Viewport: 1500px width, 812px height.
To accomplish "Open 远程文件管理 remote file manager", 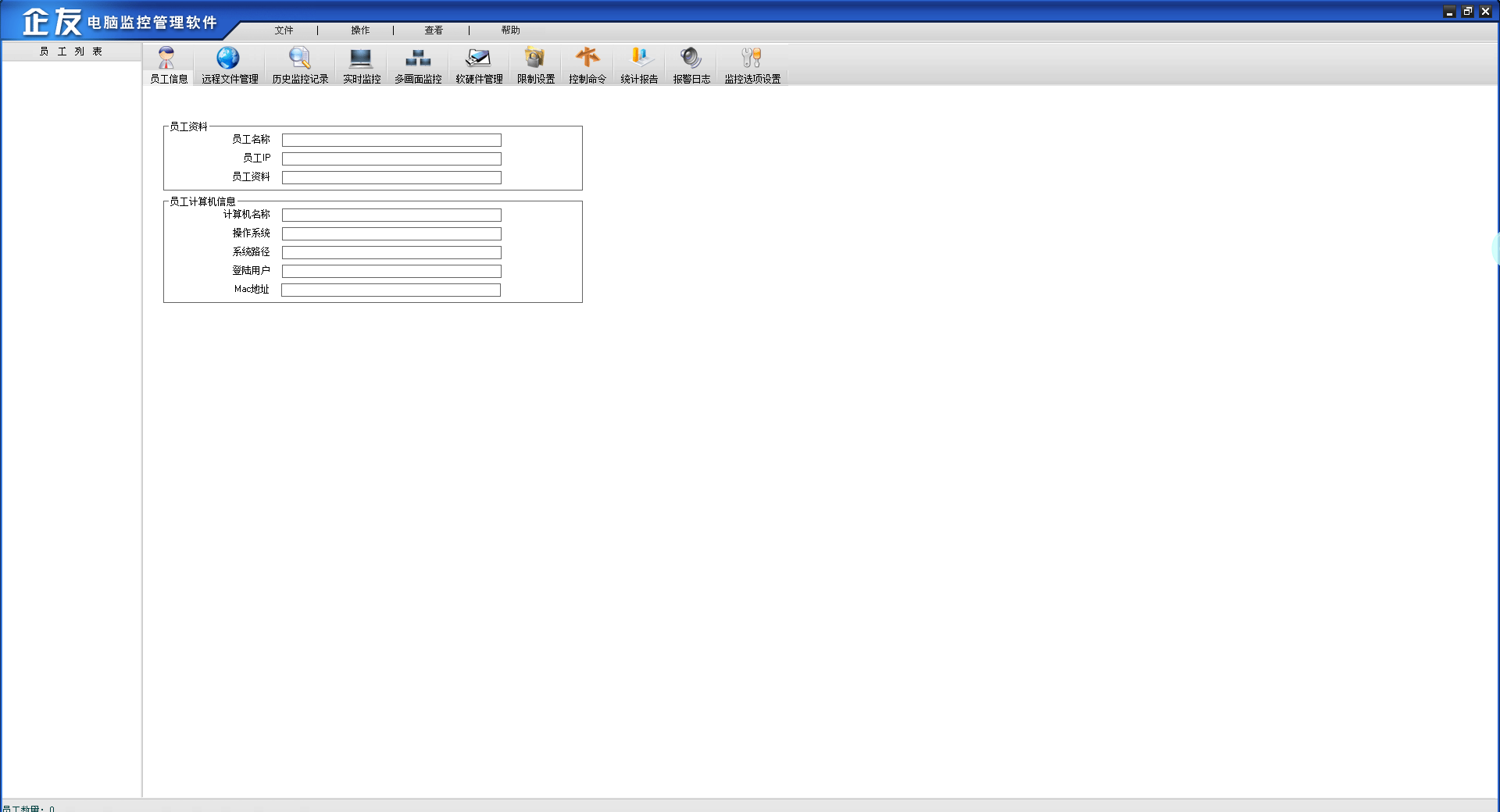I will pyautogui.click(x=230, y=65).
